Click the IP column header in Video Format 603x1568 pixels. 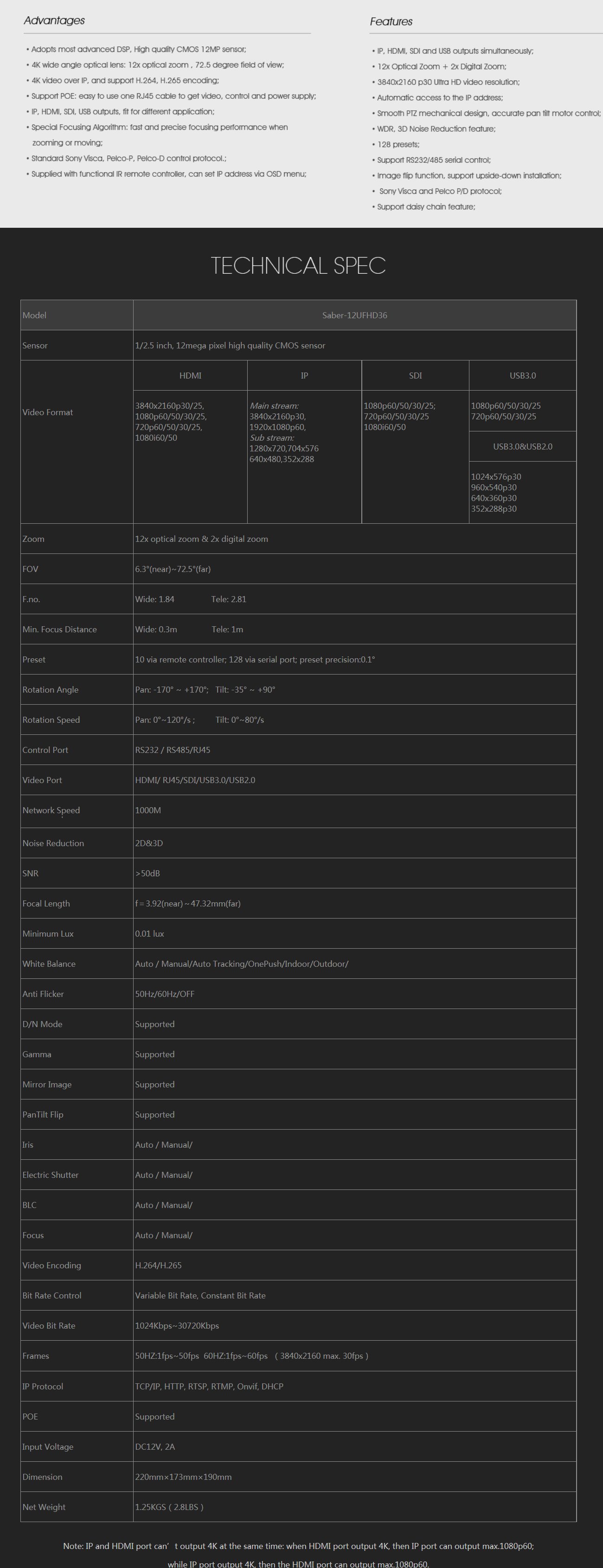point(304,376)
